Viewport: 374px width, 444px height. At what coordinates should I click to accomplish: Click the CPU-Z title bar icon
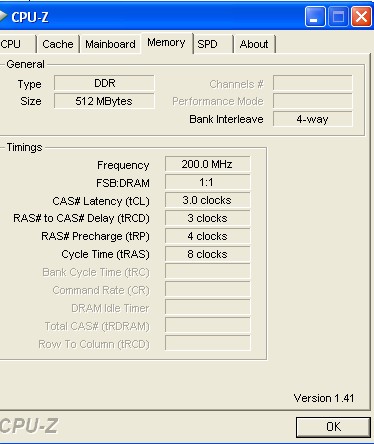click(x=3, y=17)
